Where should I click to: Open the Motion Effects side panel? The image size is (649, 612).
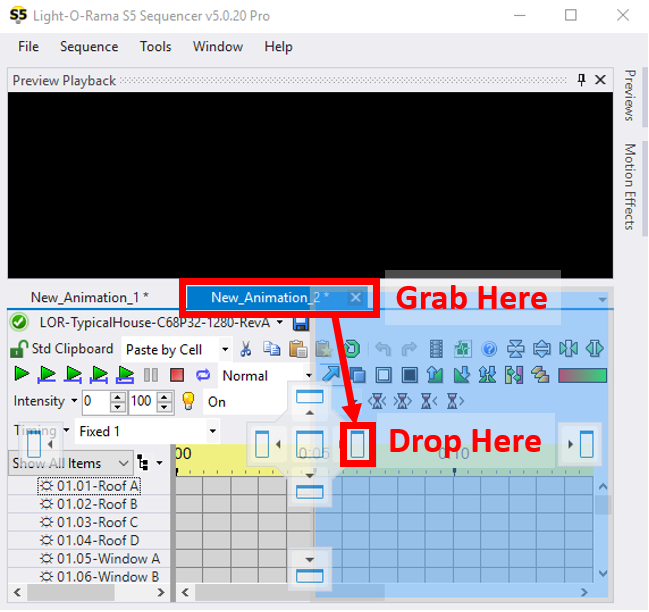point(630,186)
